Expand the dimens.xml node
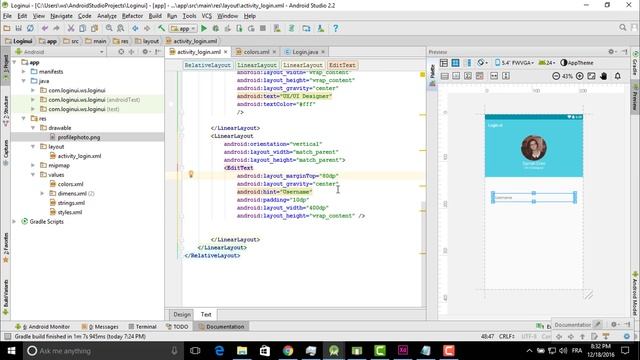The width and height of the screenshot is (640, 360). tap(42, 193)
